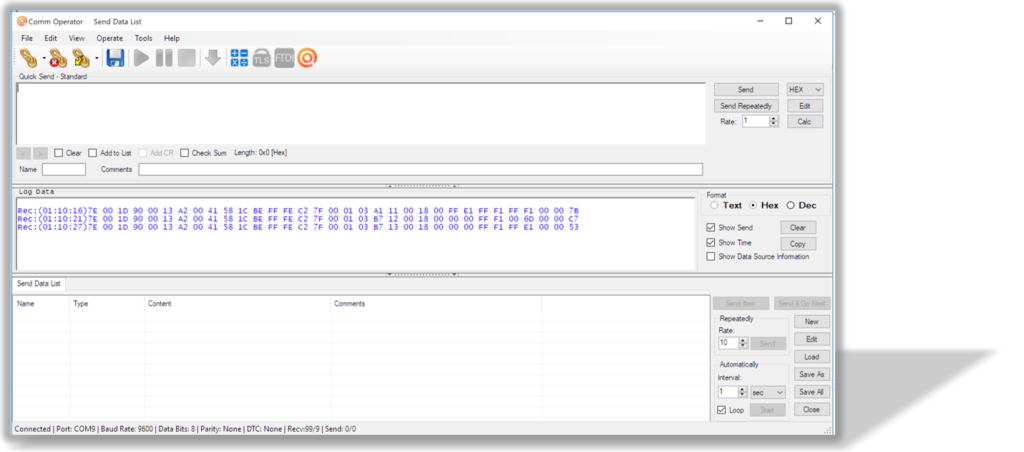Click the orange Comm Operator logo icon
The height and width of the screenshot is (452, 1024).
(308, 58)
